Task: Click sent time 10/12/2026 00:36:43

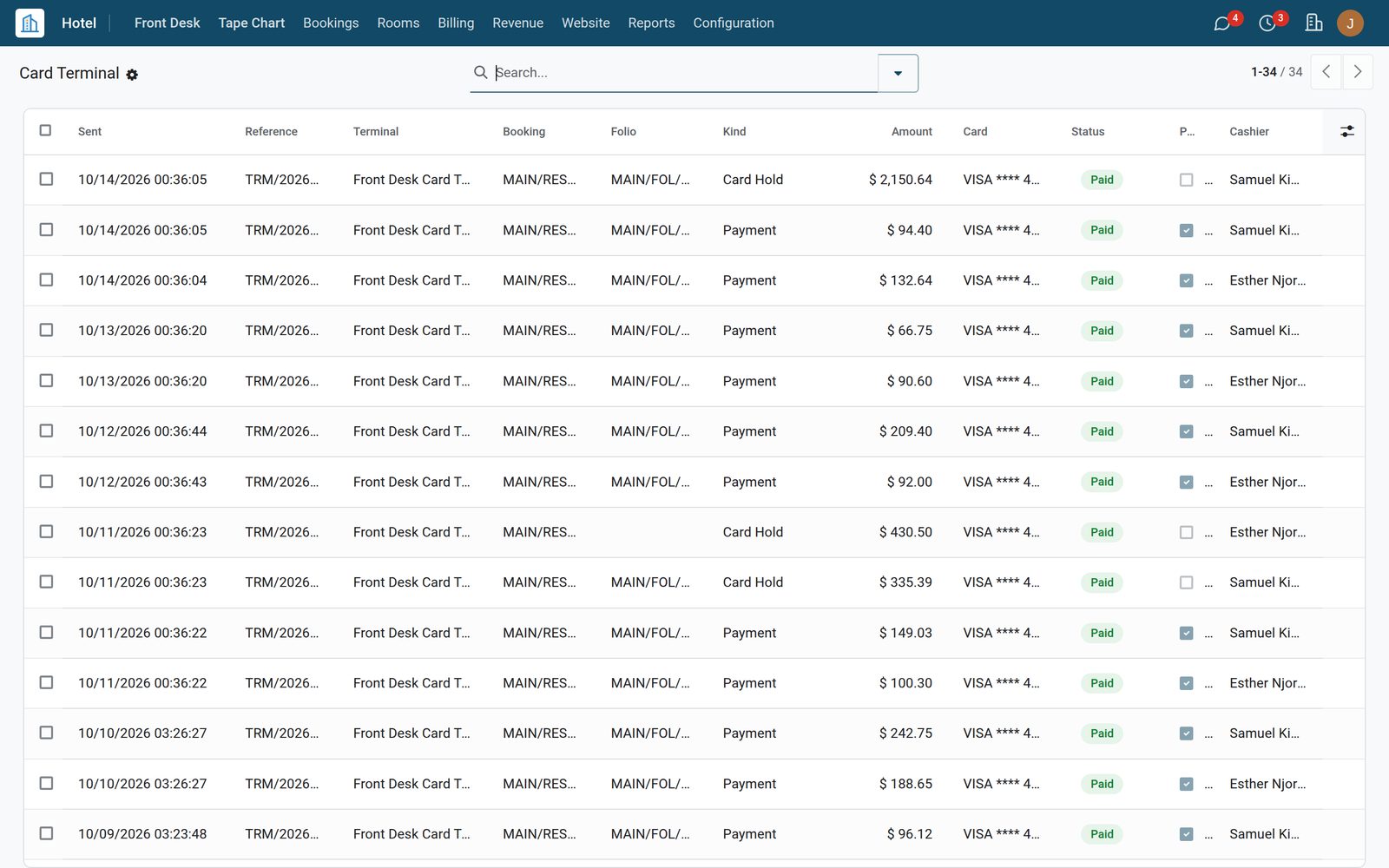Action: [x=142, y=482]
